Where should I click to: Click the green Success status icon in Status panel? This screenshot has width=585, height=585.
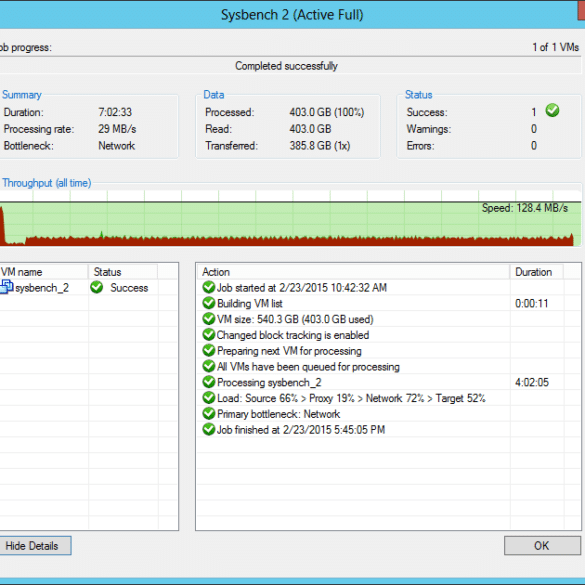pyautogui.click(x=552, y=110)
